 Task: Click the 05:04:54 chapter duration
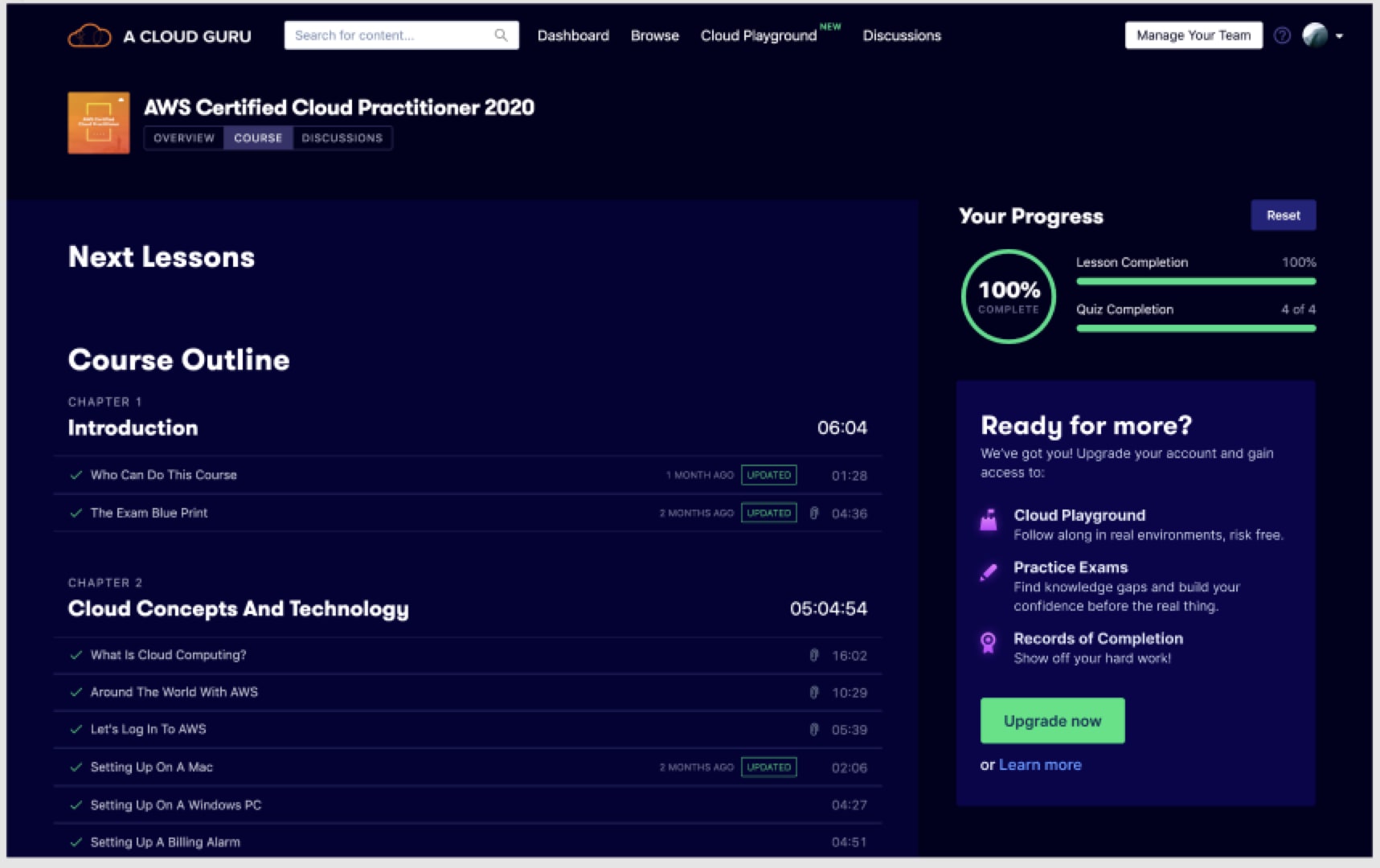(829, 608)
